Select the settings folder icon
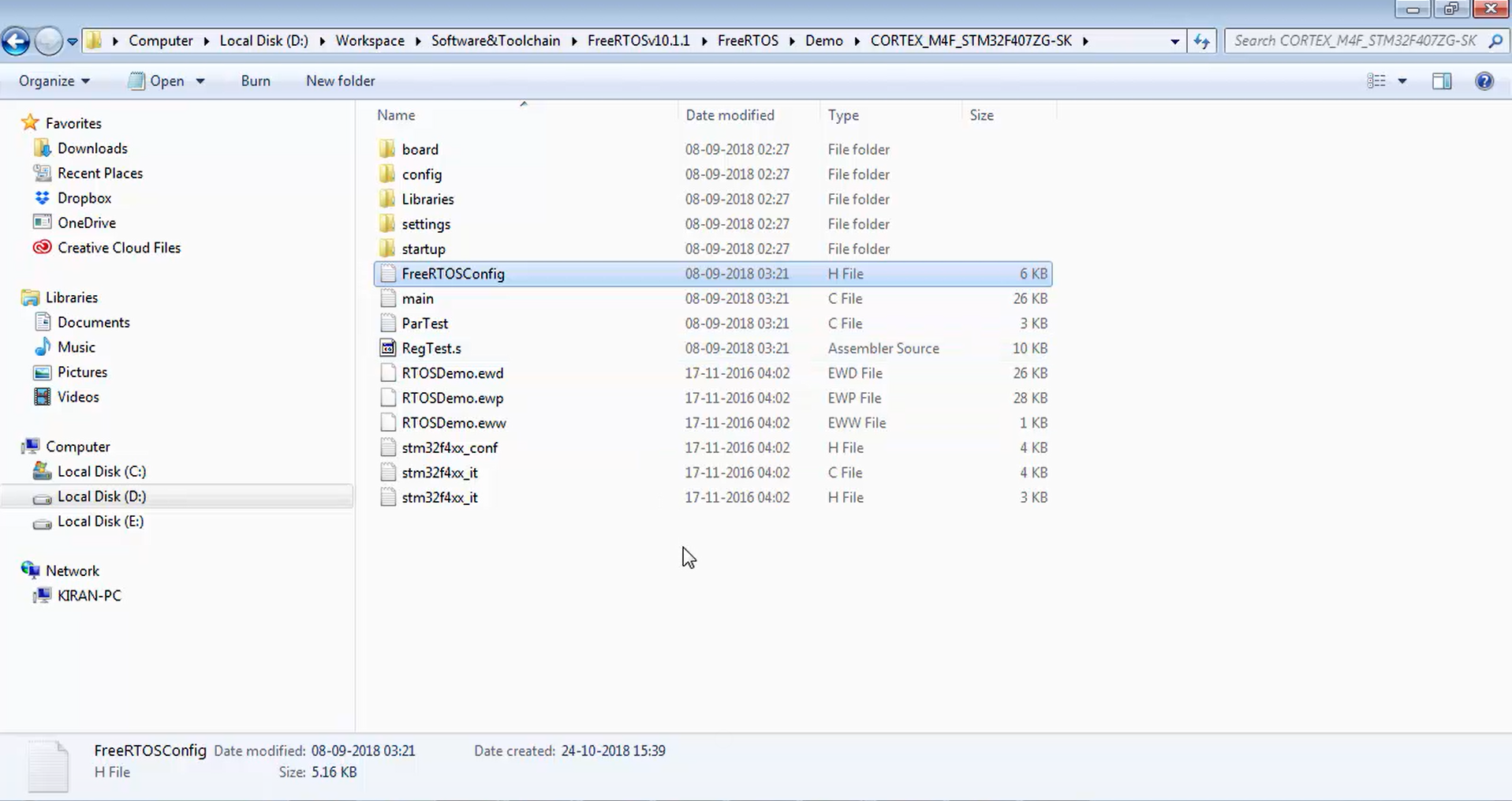This screenshot has height=801, width=1512. point(386,224)
